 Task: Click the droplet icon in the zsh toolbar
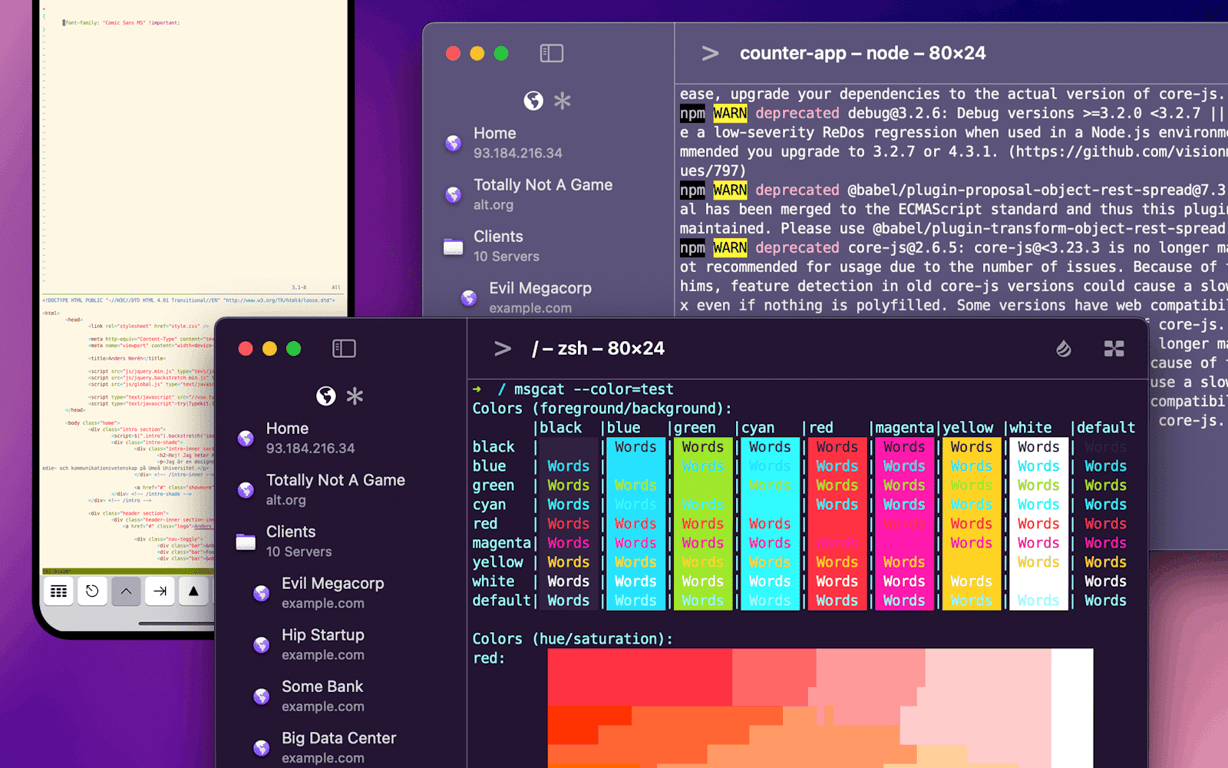point(1063,348)
